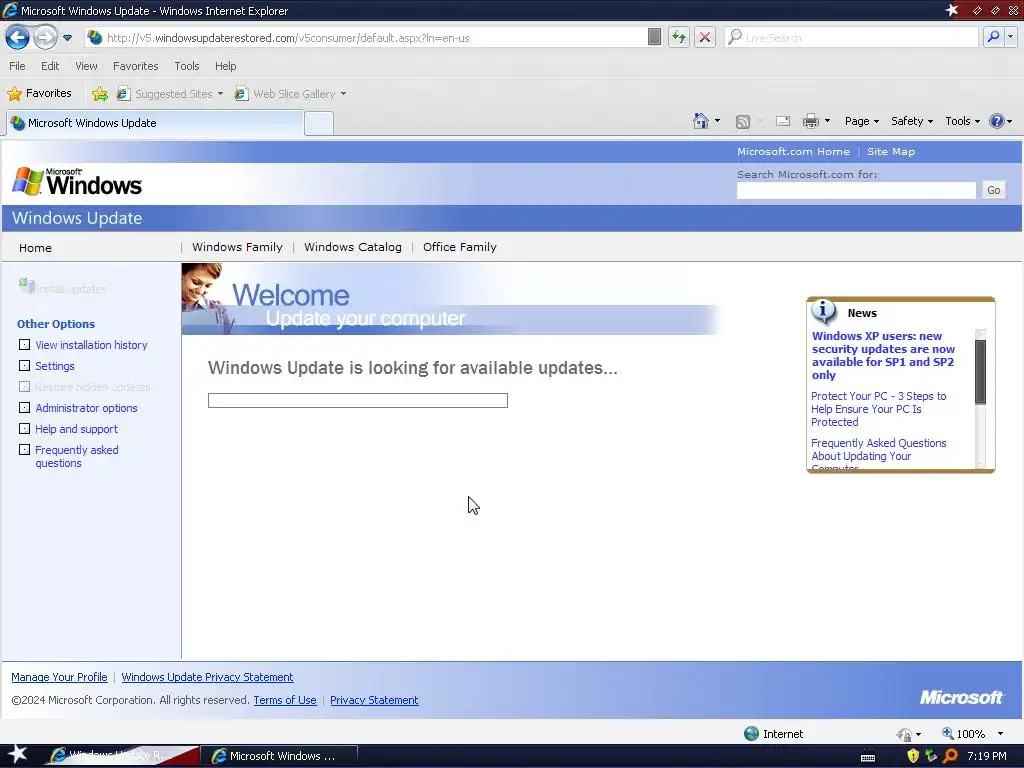This screenshot has height=768, width=1024.
Task: Click the Terms of Use link
Action: (x=285, y=700)
